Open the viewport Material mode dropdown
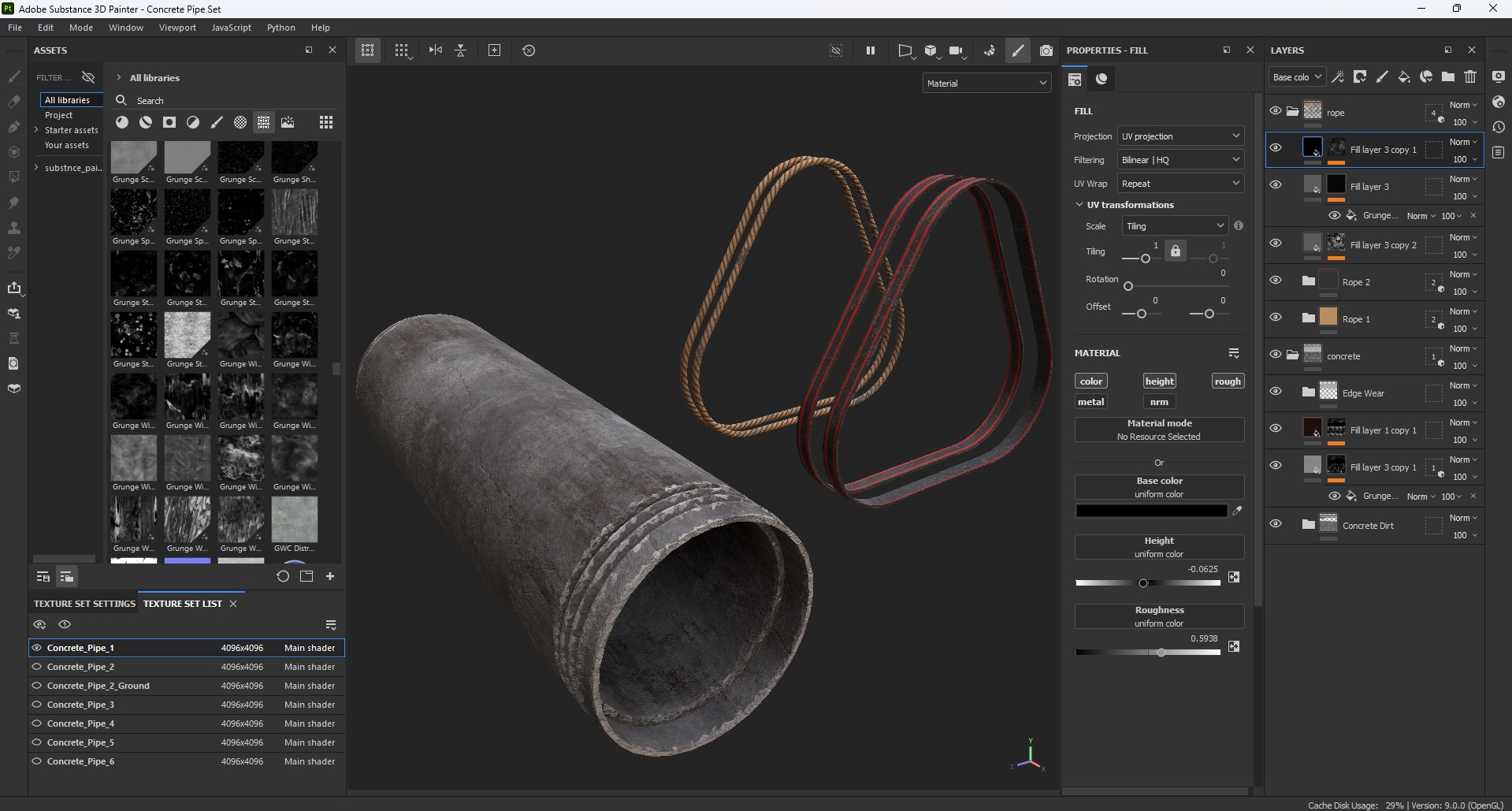 pos(987,84)
